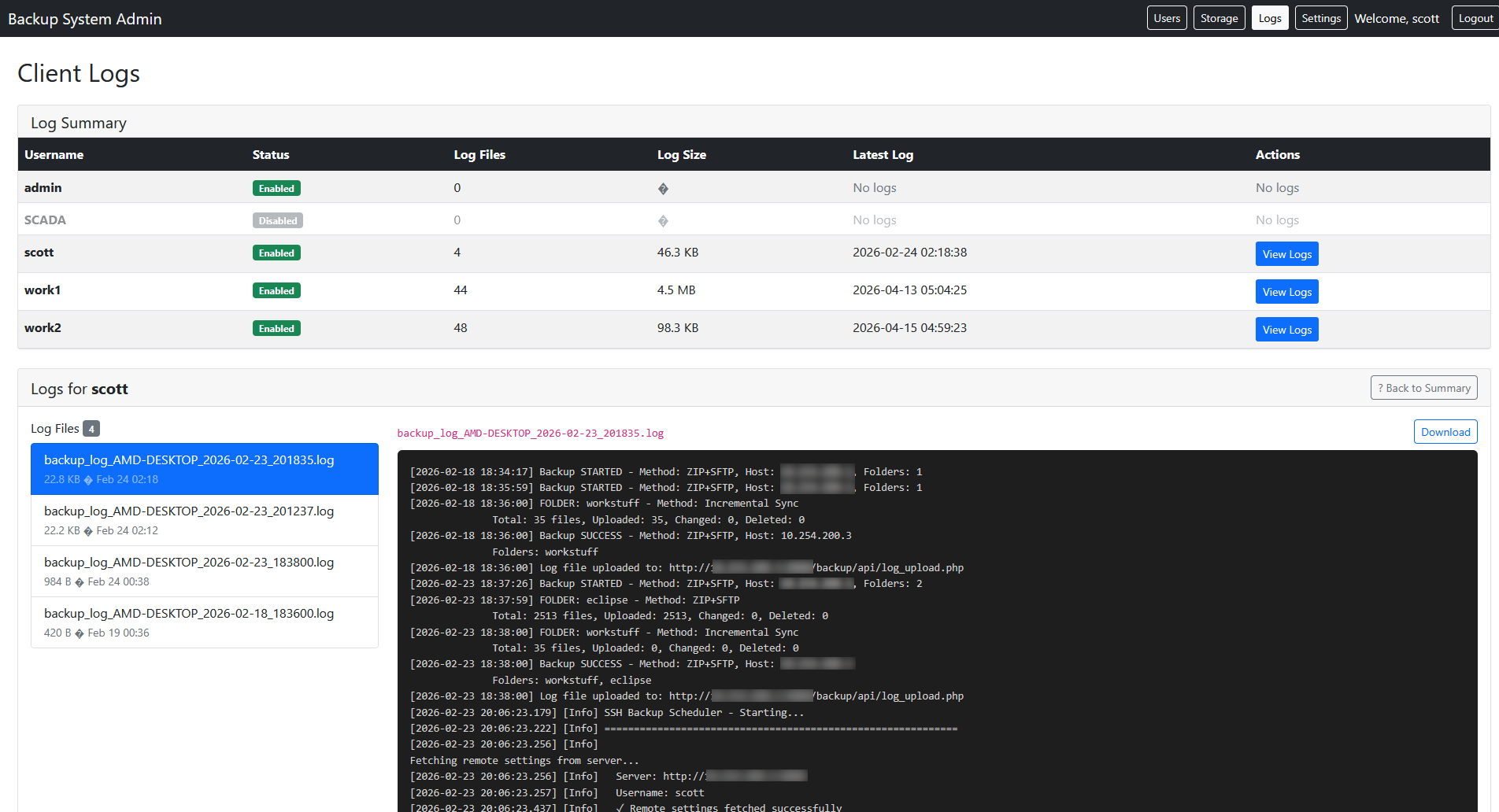Click username SCADA in the summary
Image resolution: width=1499 pixels, height=812 pixels.
click(45, 220)
